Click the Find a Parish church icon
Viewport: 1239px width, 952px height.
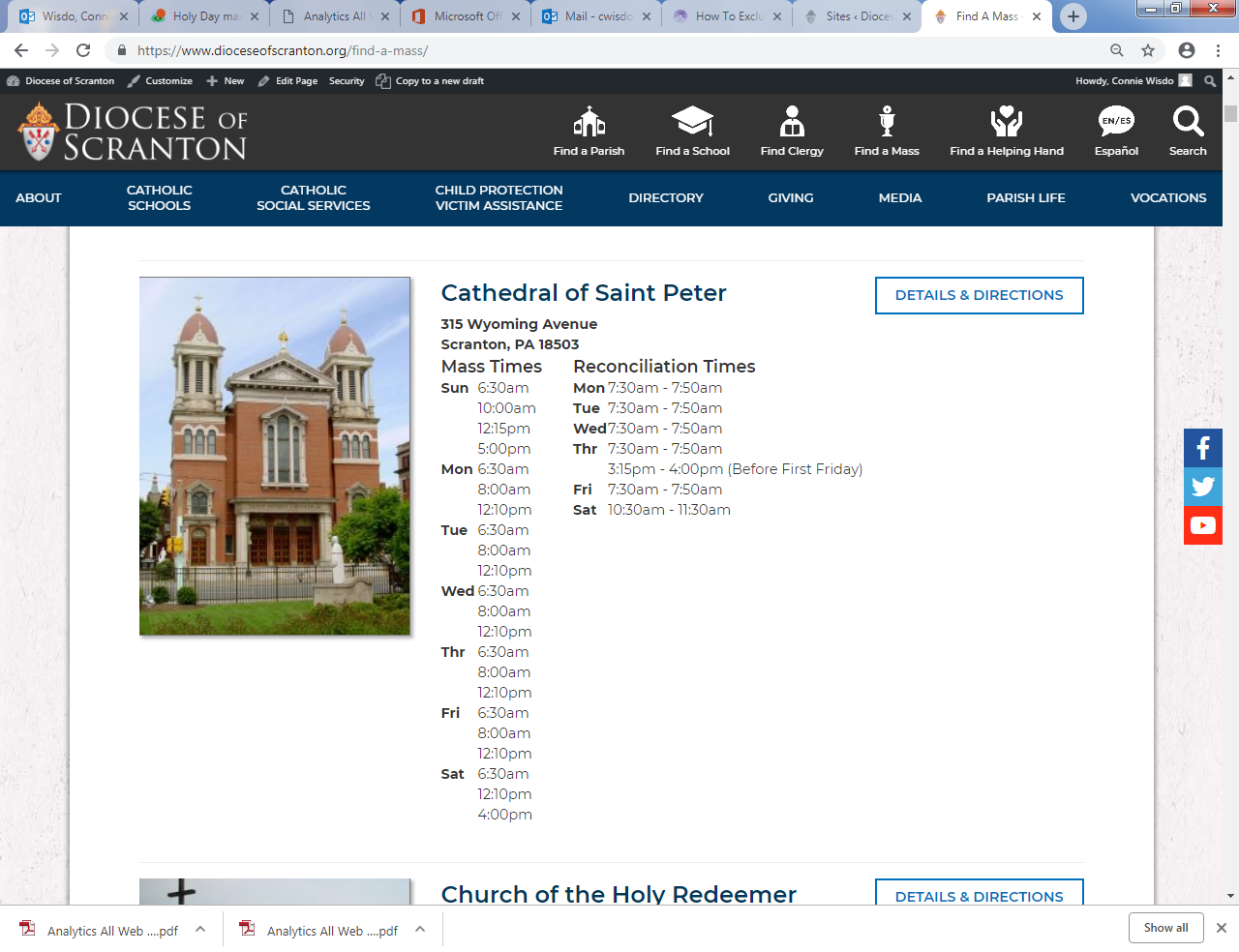click(589, 122)
